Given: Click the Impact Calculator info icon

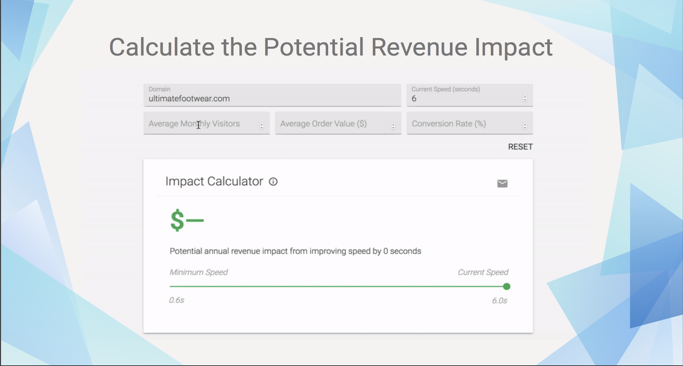Looking at the screenshot, I should pyautogui.click(x=273, y=182).
